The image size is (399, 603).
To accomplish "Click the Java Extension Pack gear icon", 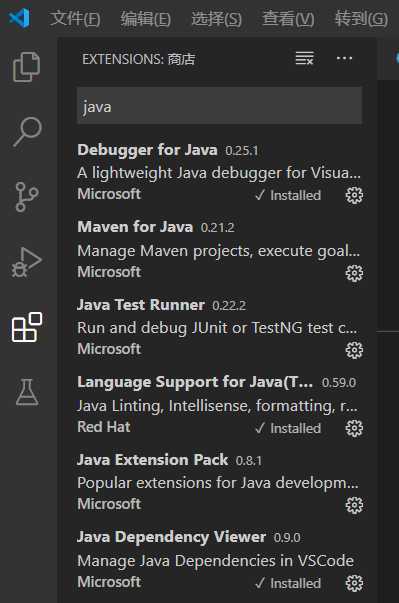I will click(x=354, y=505).
